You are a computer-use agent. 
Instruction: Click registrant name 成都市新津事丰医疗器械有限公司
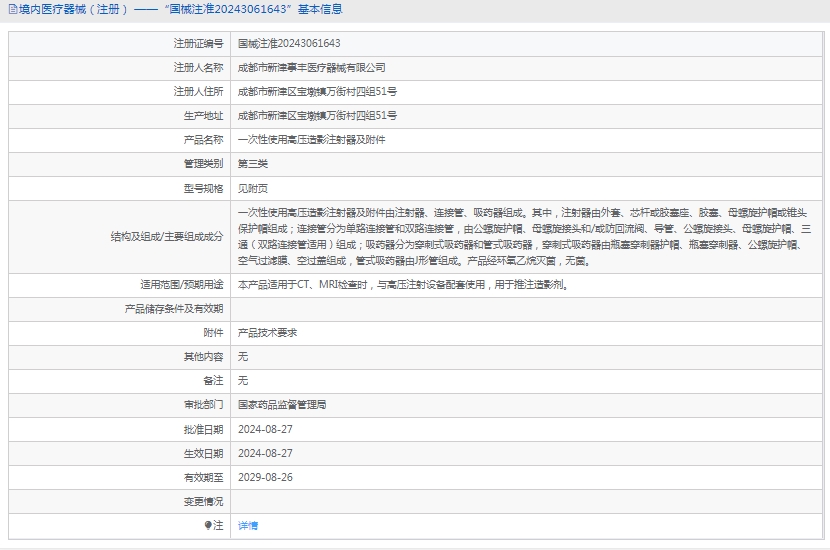[x=311, y=68]
